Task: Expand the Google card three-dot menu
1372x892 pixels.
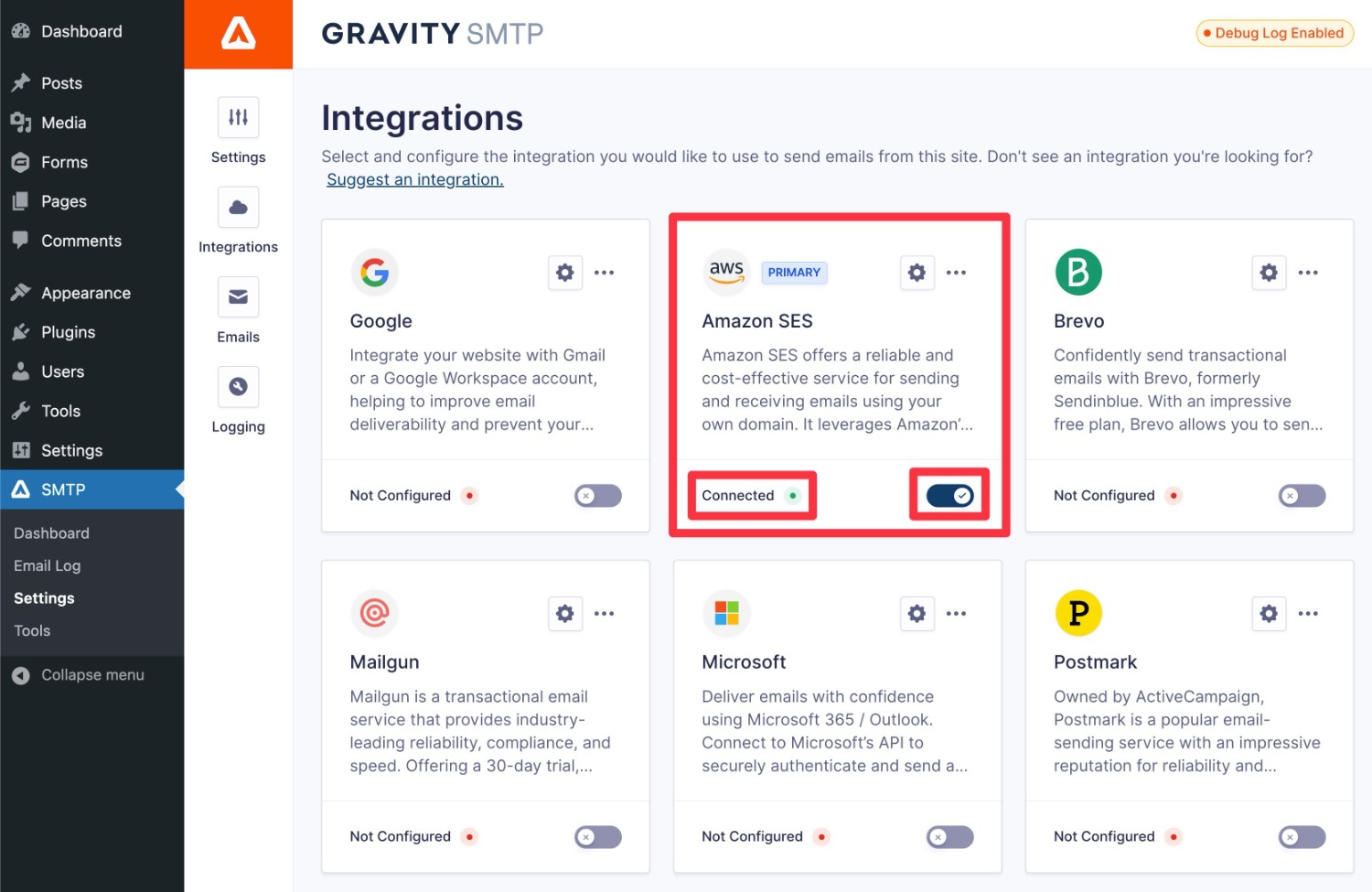Action: [x=605, y=273]
